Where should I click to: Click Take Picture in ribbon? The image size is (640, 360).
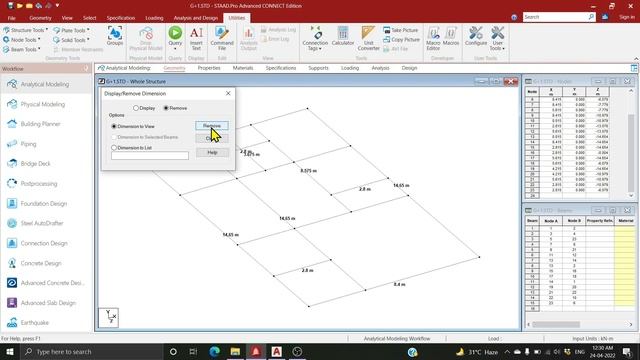point(401,30)
